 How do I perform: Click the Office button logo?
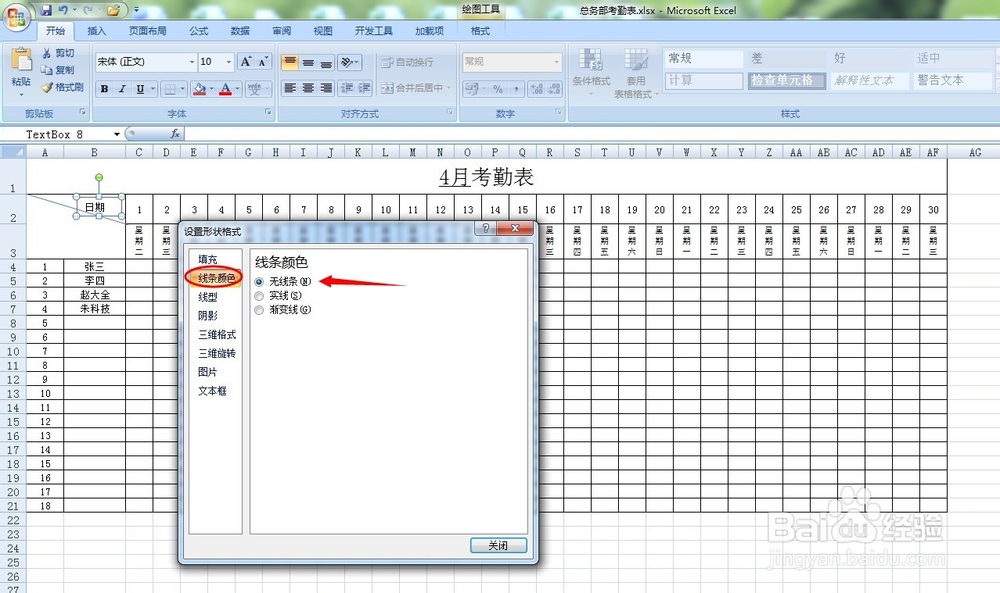pyautogui.click(x=17, y=17)
